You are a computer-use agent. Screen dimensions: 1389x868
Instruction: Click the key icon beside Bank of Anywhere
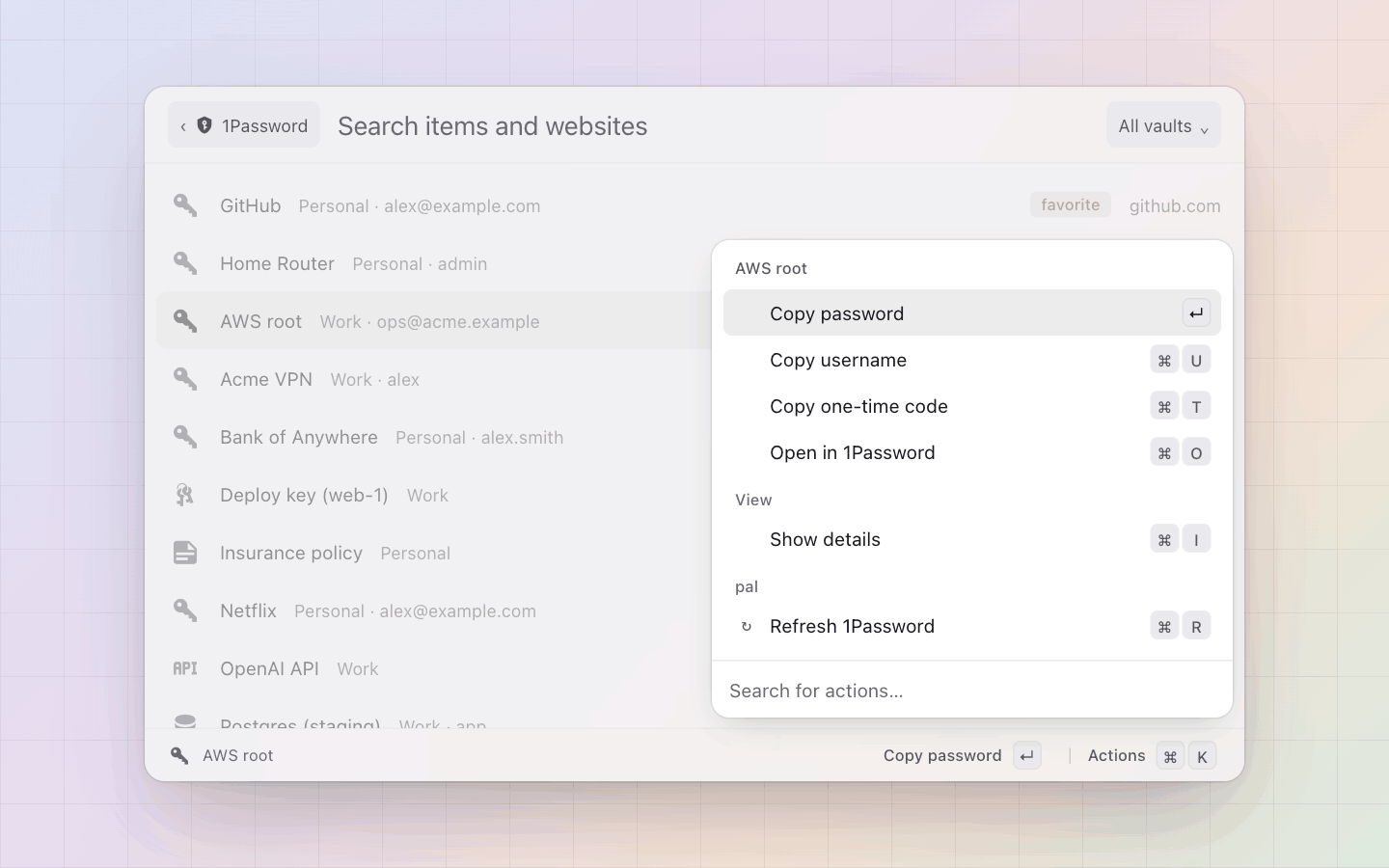185,437
